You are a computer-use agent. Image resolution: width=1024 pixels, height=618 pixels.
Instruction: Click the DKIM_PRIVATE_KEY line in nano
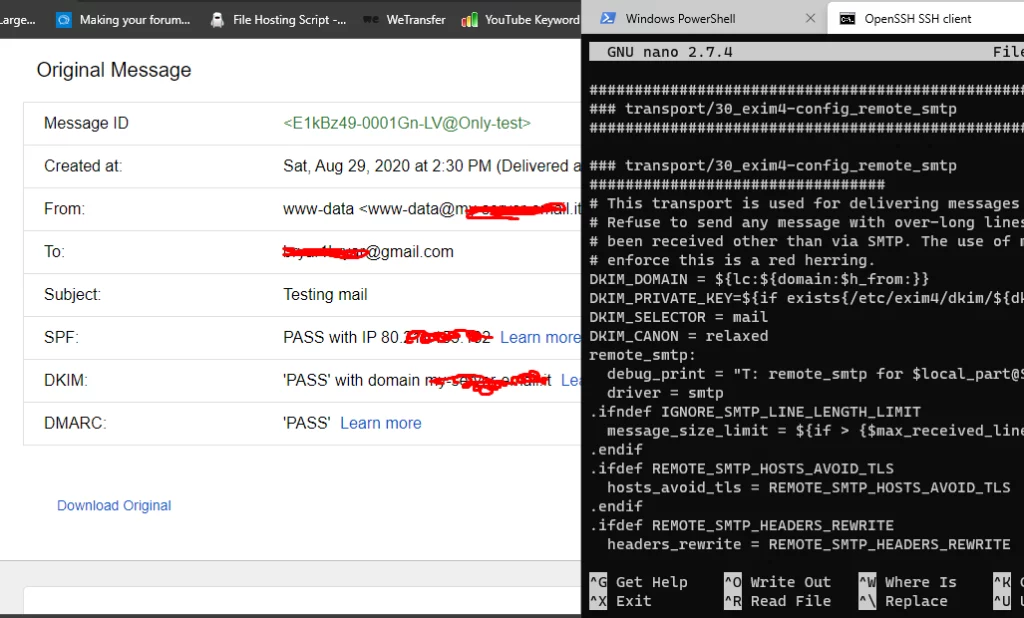pos(807,298)
